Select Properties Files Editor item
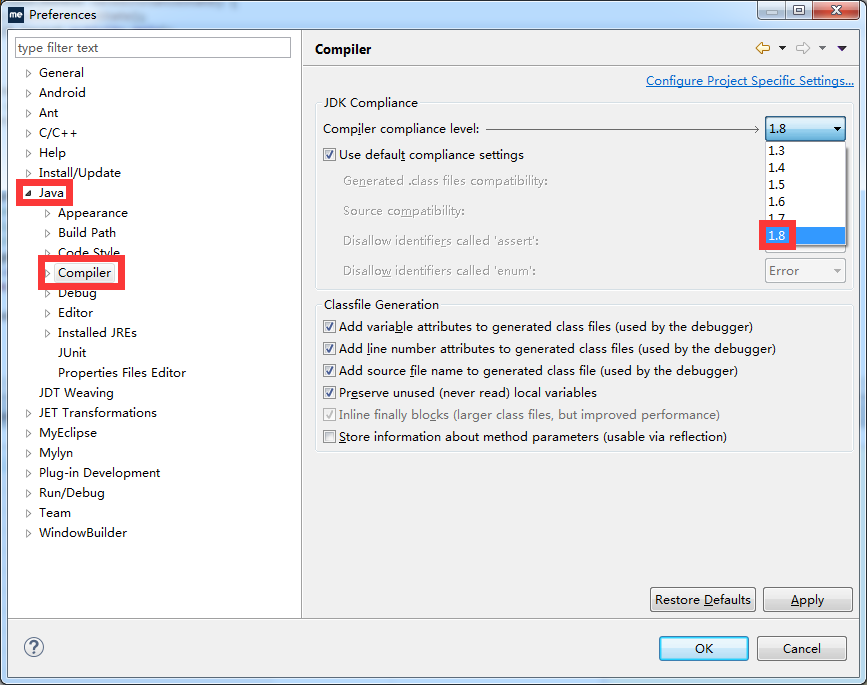867x685 pixels. pos(122,373)
